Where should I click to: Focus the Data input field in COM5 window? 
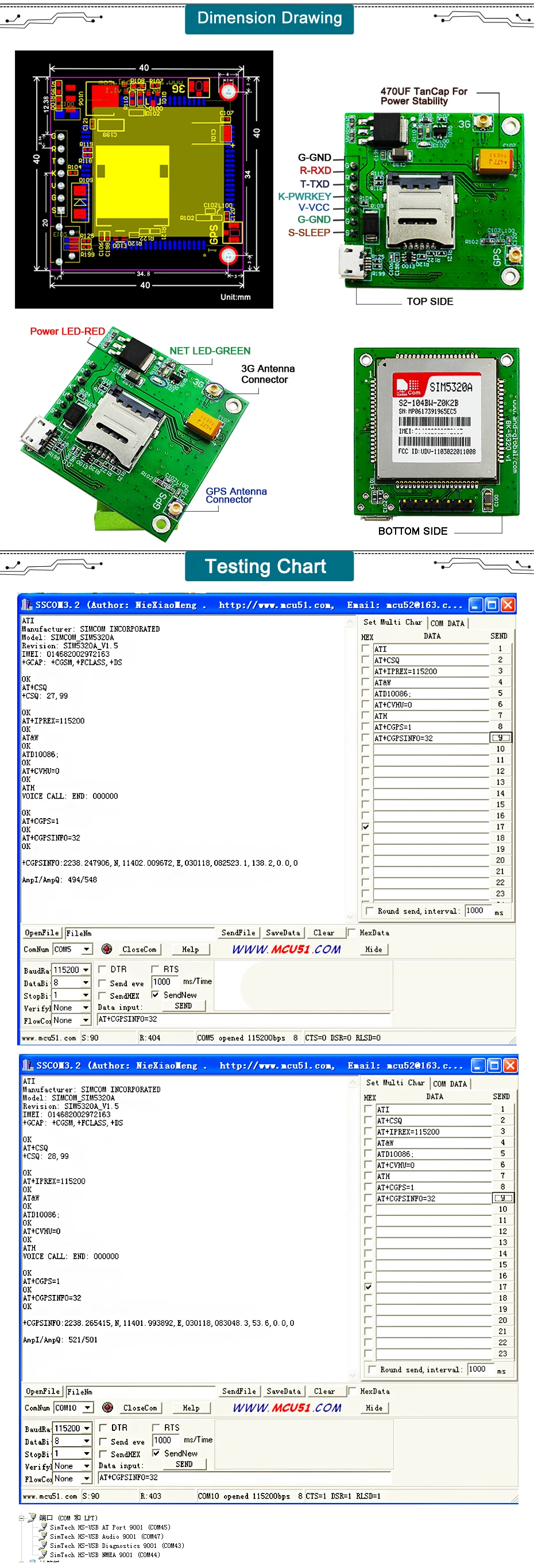(x=243, y=1019)
